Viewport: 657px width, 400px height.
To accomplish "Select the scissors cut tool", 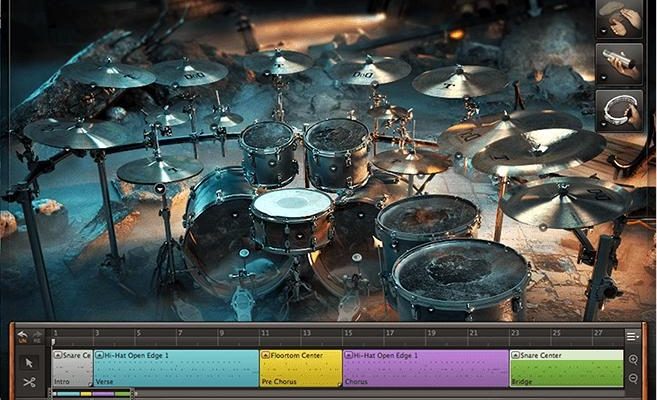I will tap(29, 382).
